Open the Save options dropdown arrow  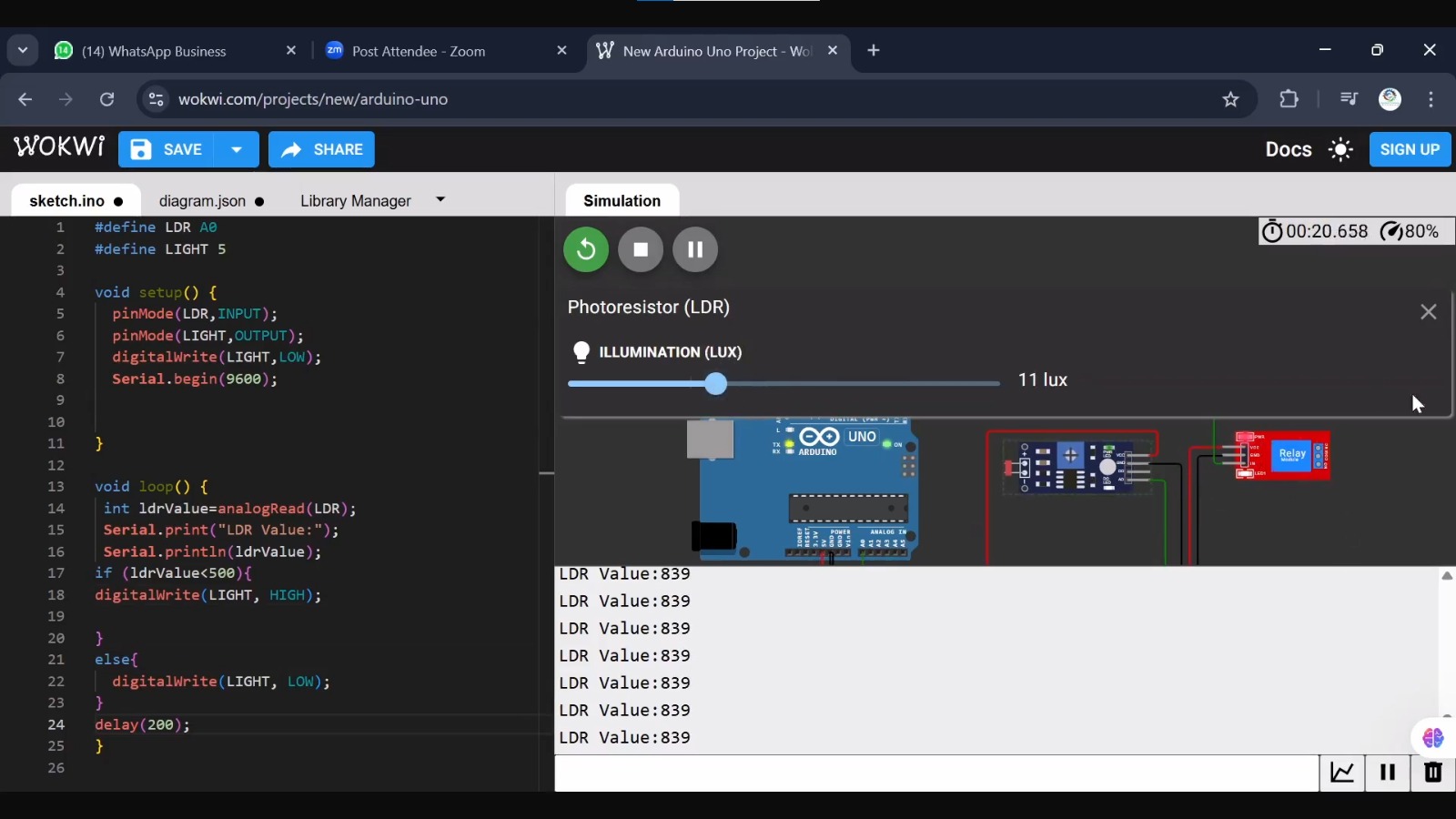237,150
